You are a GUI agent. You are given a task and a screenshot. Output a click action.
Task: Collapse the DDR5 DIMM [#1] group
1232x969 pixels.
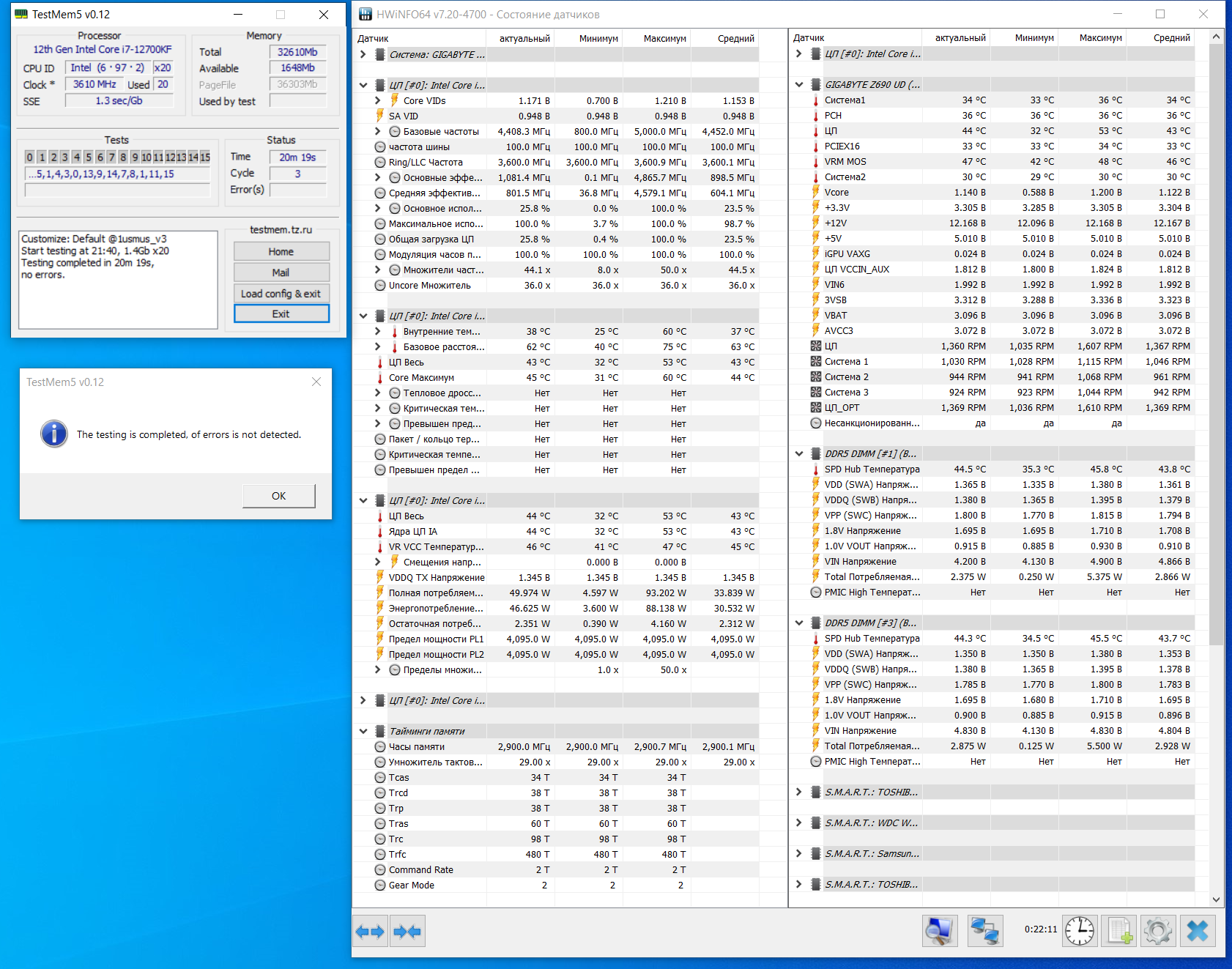798,454
